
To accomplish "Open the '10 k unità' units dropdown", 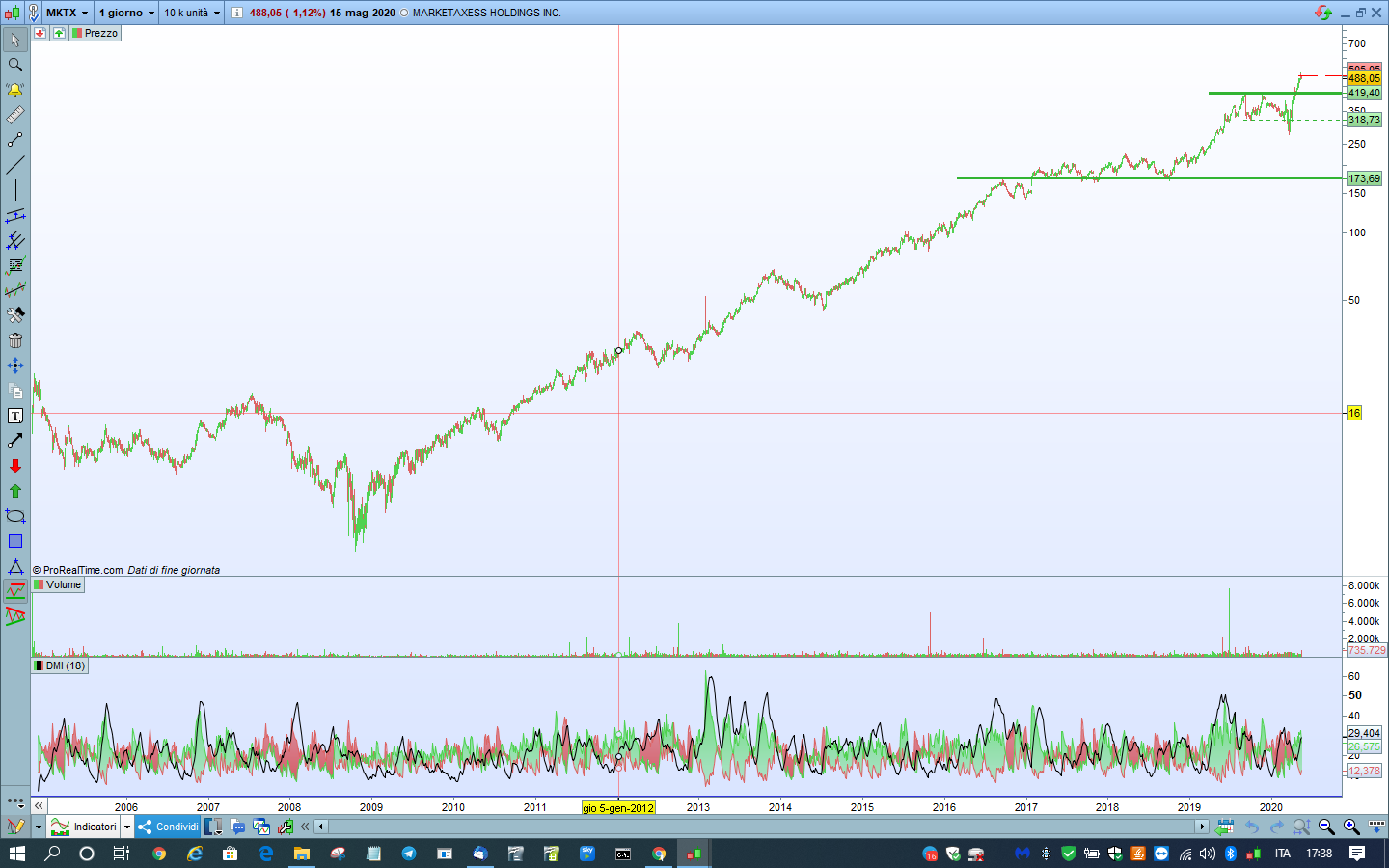I will (x=192, y=13).
